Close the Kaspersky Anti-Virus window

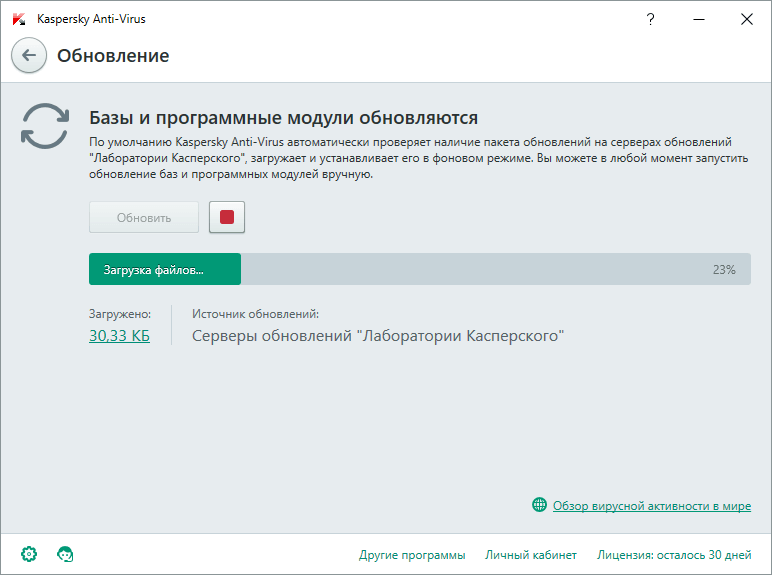(x=747, y=19)
